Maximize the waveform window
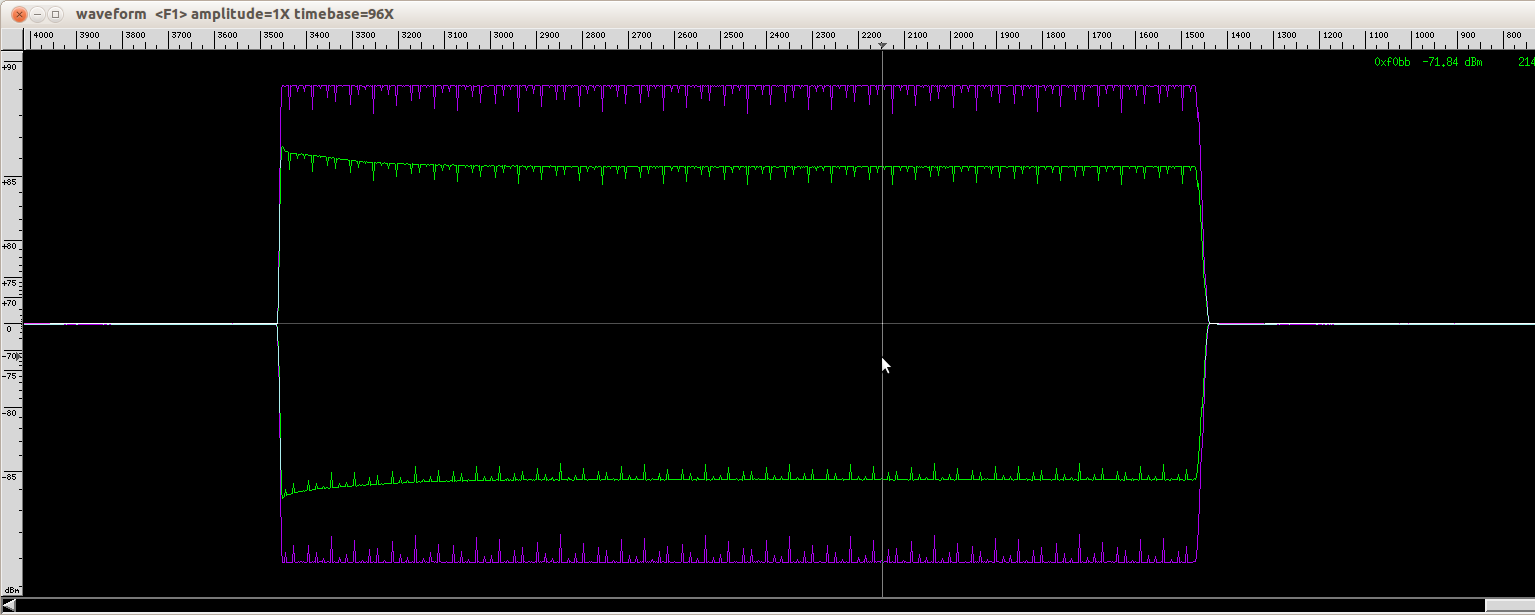This screenshot has height=615, width=1535. 55,14
